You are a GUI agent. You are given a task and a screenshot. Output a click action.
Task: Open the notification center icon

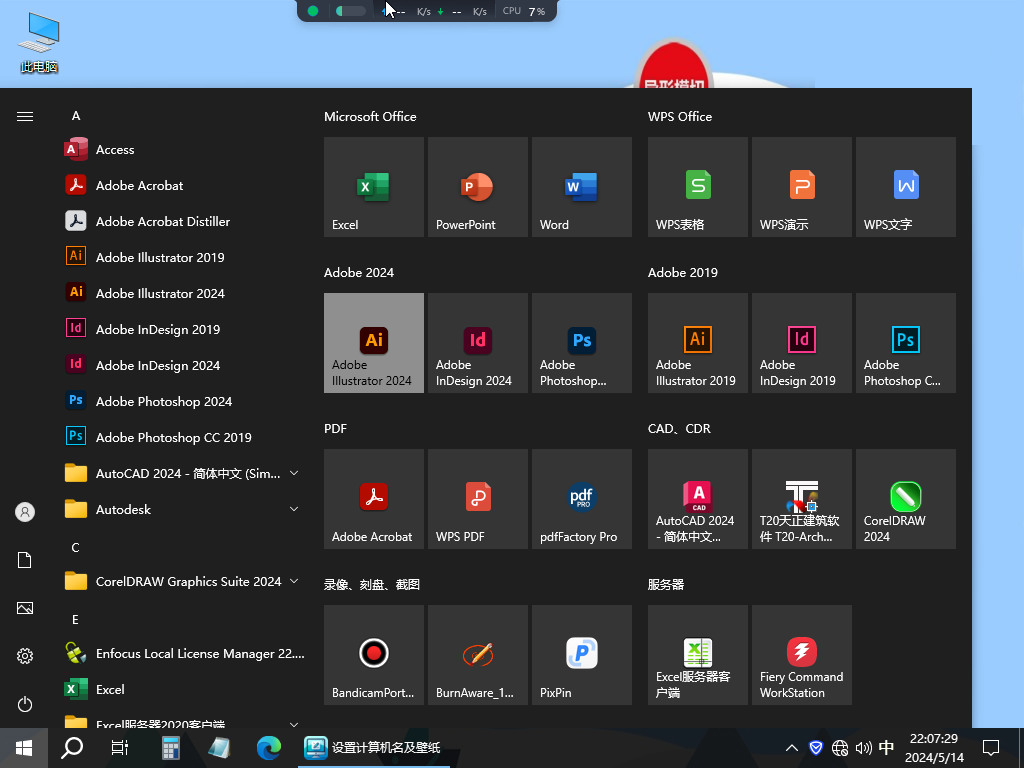coord(991,748)
